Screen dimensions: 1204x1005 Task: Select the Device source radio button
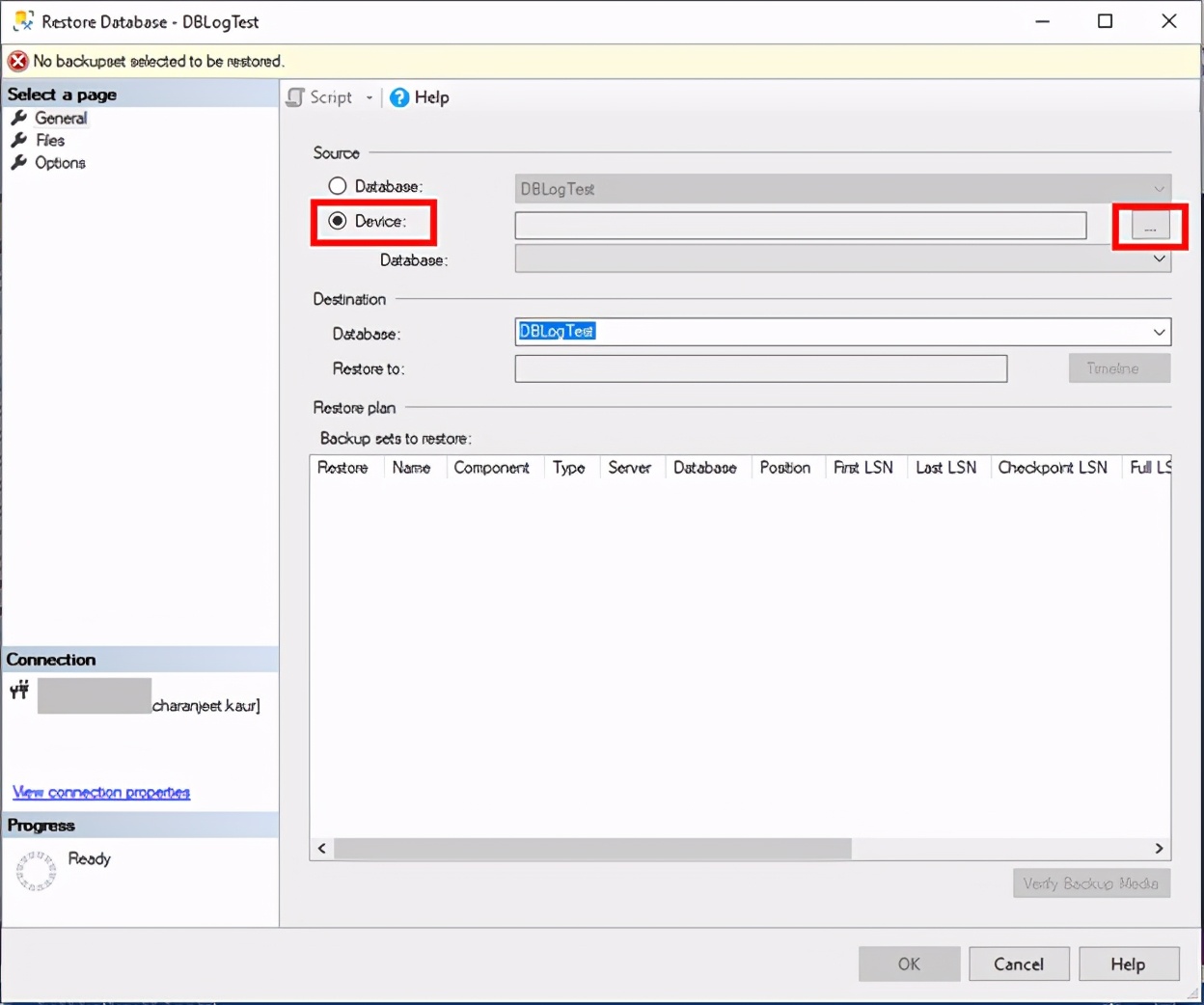point(337,221)
